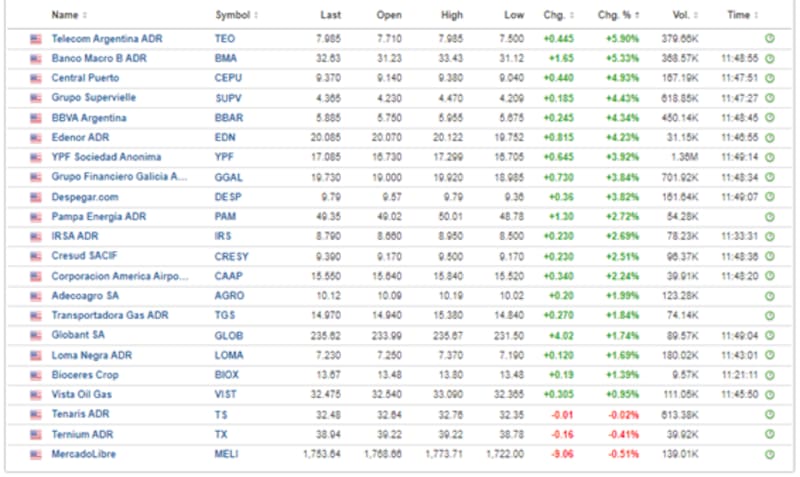
Task: Click the clock icon in the Telecom Argentina row
Action: pyautogui.click(x=770, y=39)
